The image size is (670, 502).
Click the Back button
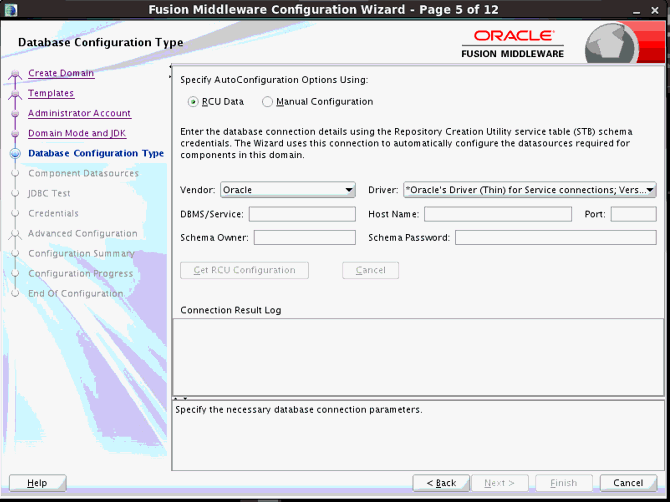(x=441, y=483)
